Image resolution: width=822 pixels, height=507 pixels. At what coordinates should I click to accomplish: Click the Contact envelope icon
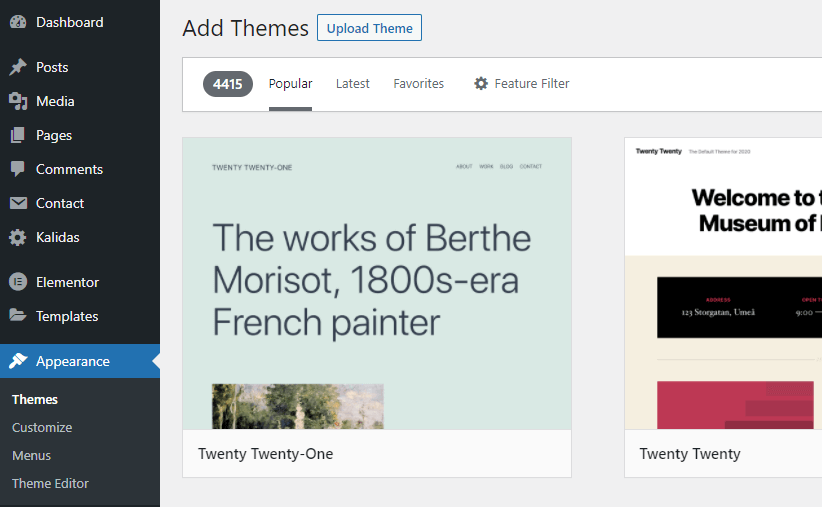tap(18, 203)
